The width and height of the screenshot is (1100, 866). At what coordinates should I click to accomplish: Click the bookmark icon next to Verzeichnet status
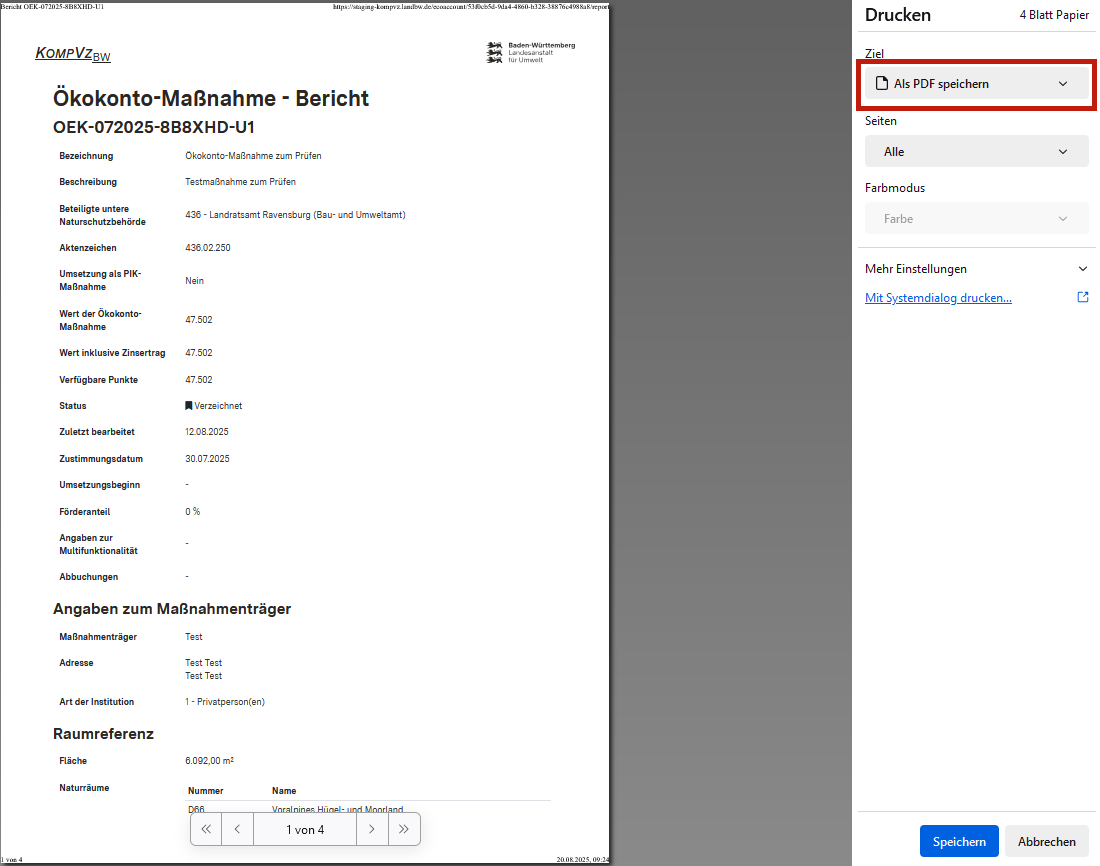click(189, 405)
